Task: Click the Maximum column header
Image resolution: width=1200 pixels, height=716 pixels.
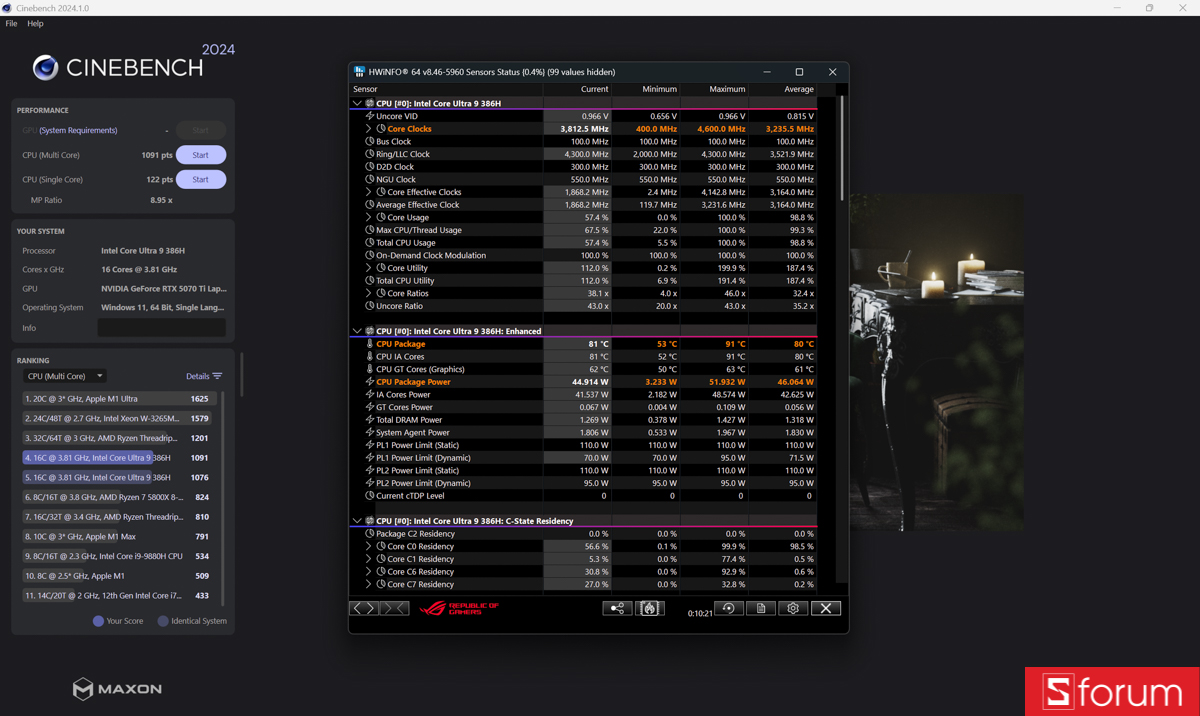Action: tap(714, 89)
